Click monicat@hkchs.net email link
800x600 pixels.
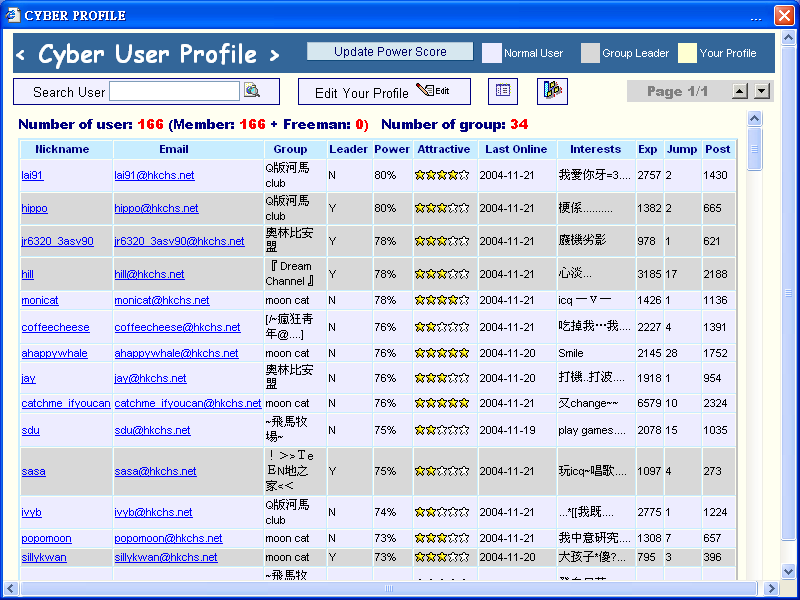coord(162,300)
